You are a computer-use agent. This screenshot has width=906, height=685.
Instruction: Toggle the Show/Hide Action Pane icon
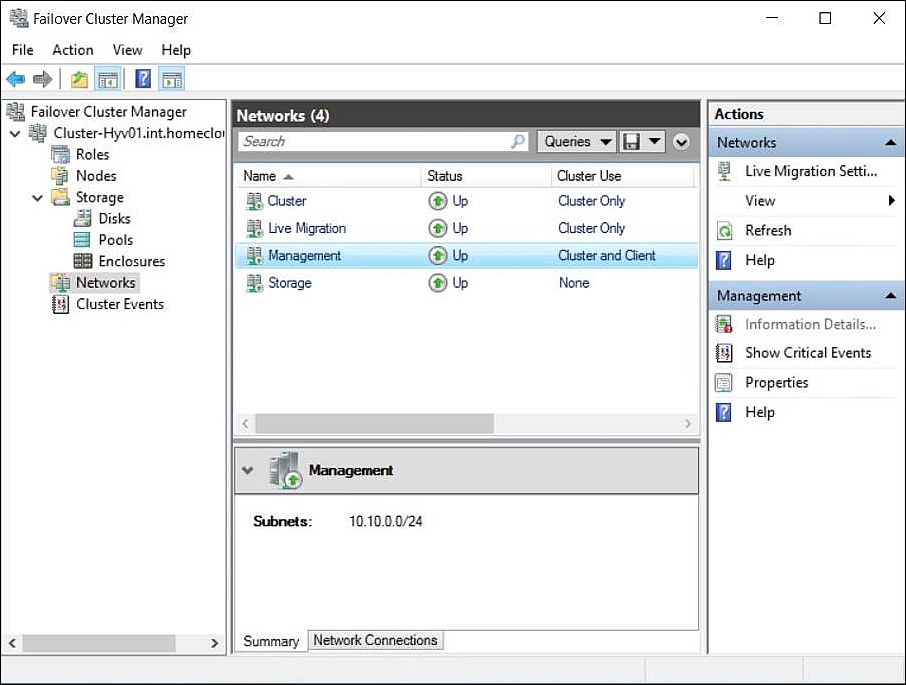[172, 79]
